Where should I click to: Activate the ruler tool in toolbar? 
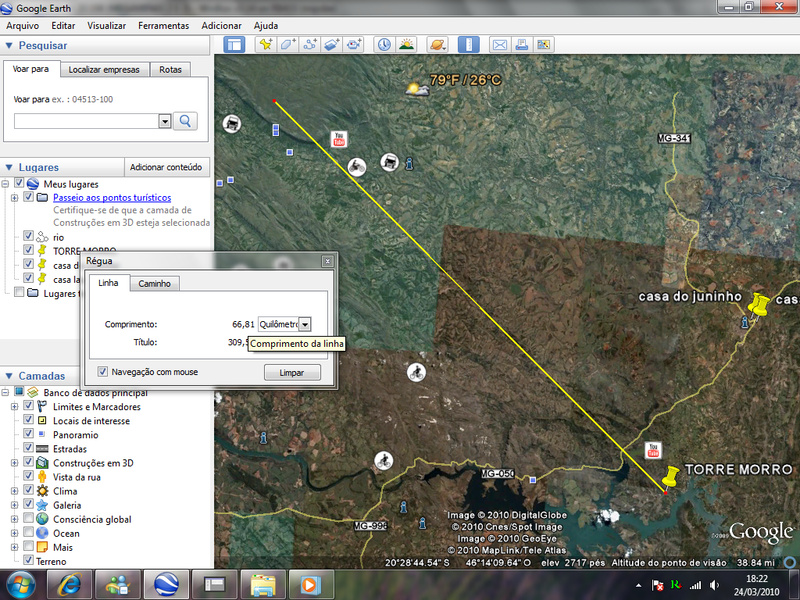[x=468, y=45]
